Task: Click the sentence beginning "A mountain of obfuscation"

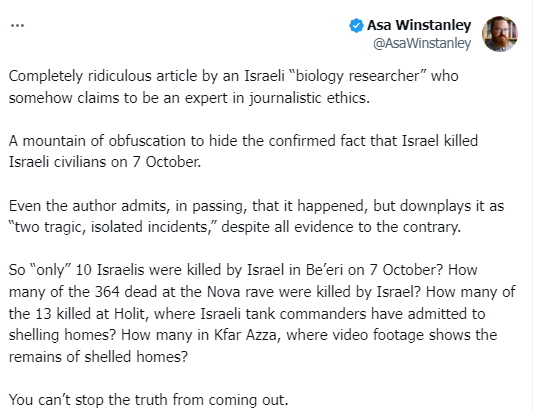Action: coord(243,151)
